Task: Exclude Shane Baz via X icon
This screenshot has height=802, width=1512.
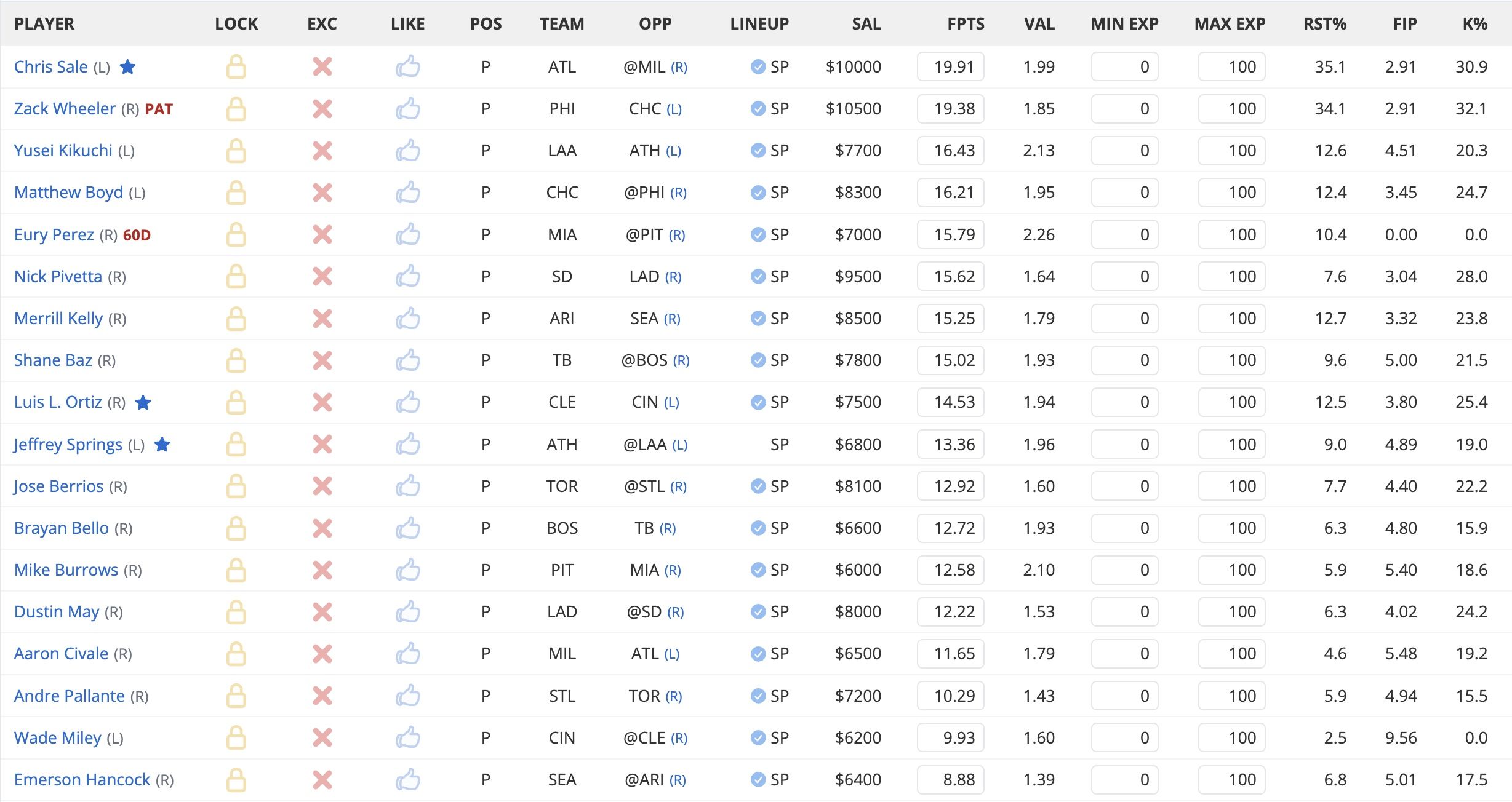Action: click(322, 360)
